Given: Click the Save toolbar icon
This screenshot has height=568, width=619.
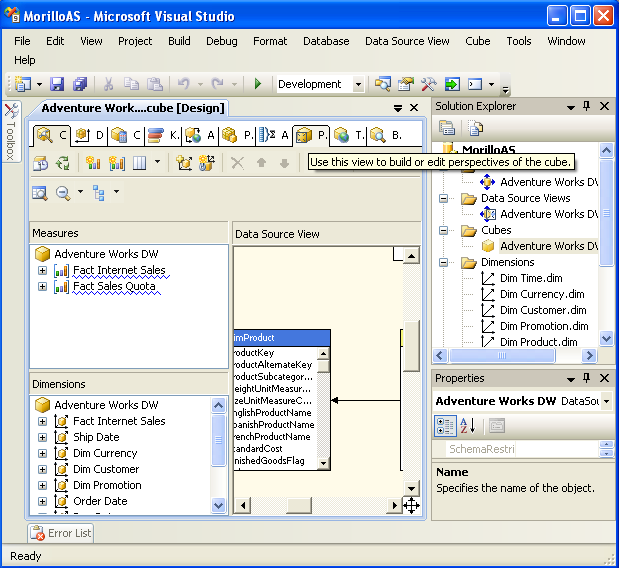Looking at the screenshot, I should point(57,84).
